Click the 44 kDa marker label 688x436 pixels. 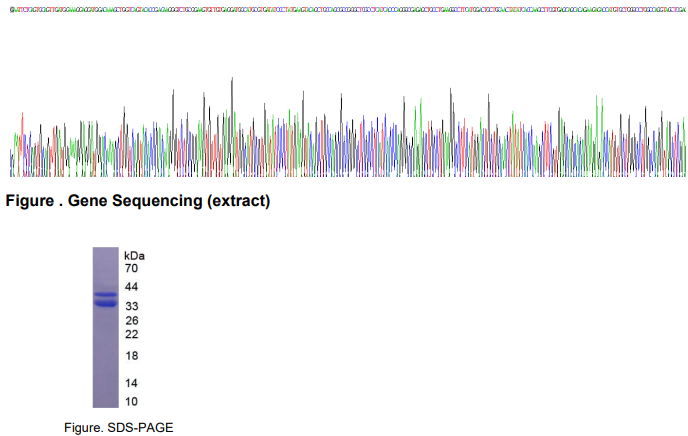pos(131,287)
